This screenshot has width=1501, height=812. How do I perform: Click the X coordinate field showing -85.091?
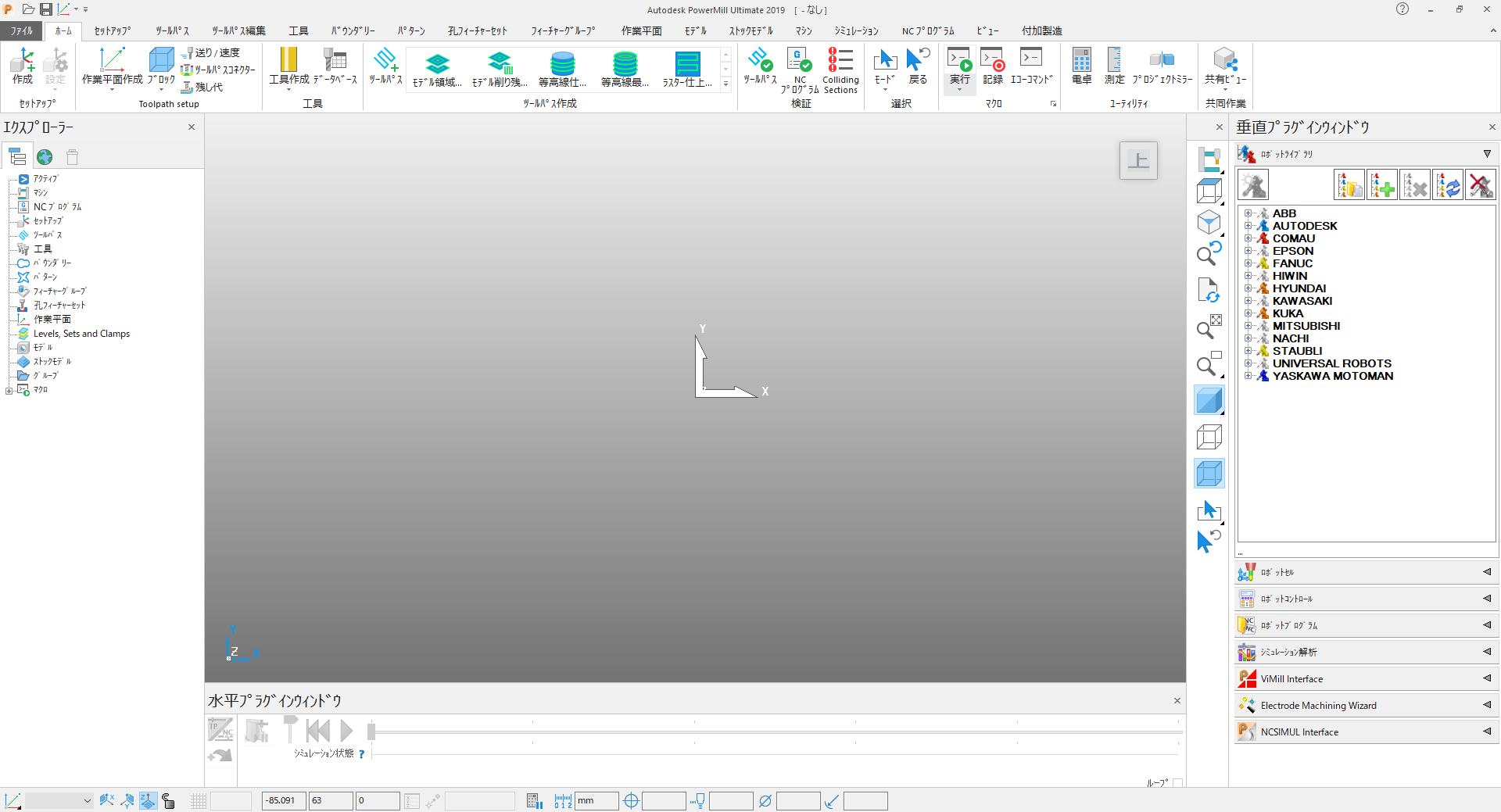[x=284, y=800]
